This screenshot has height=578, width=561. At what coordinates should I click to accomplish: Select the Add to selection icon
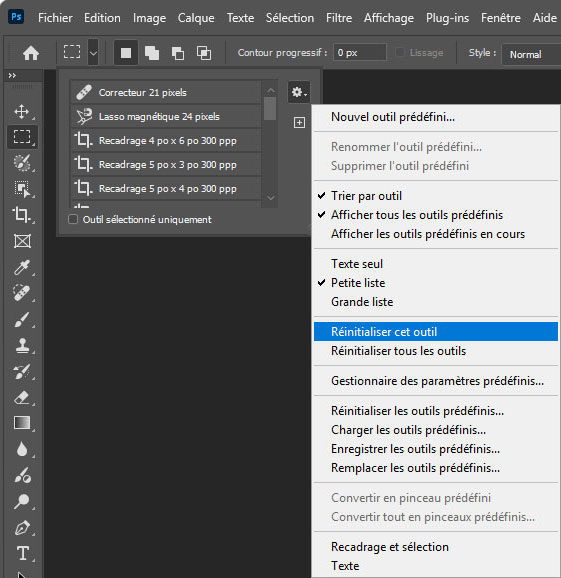(152, 53)
